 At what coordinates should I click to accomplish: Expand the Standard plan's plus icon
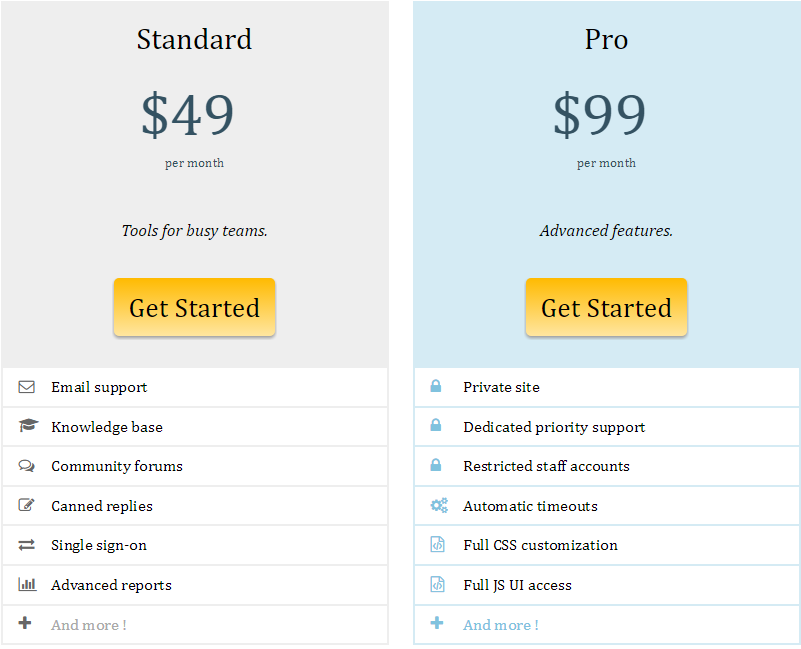[25, 623]
